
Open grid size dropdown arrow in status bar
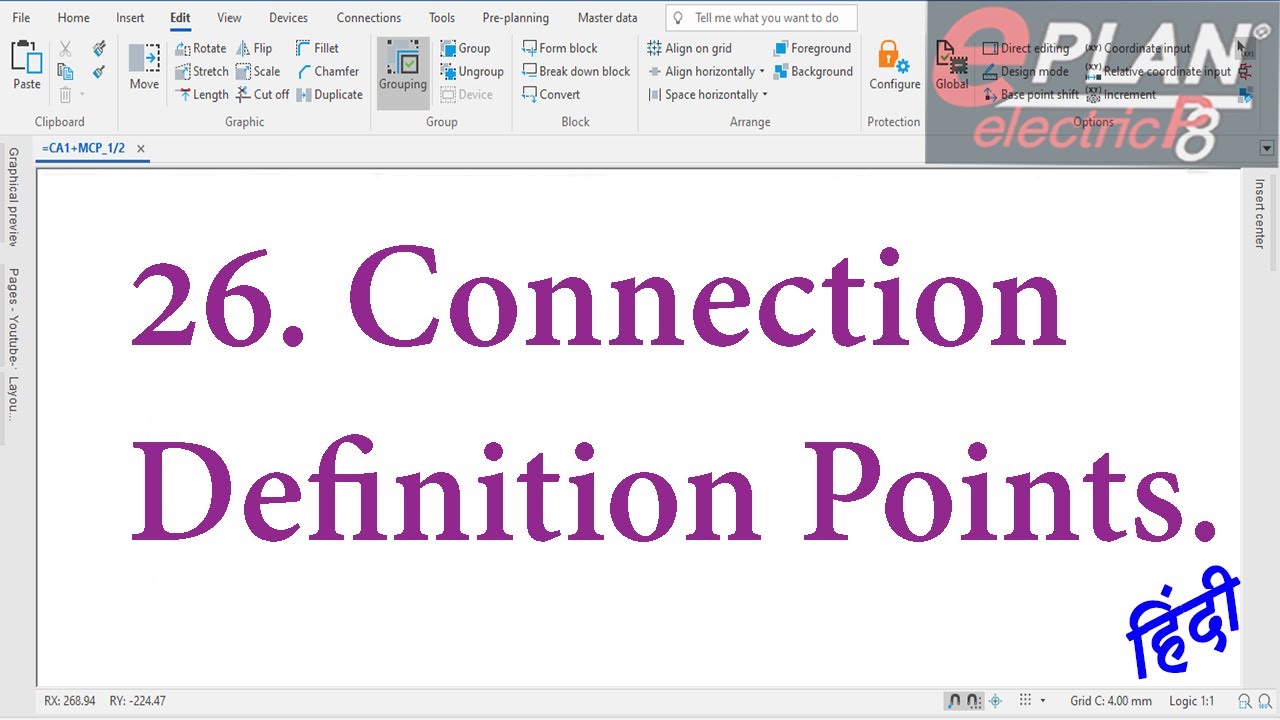point(1043,701)
